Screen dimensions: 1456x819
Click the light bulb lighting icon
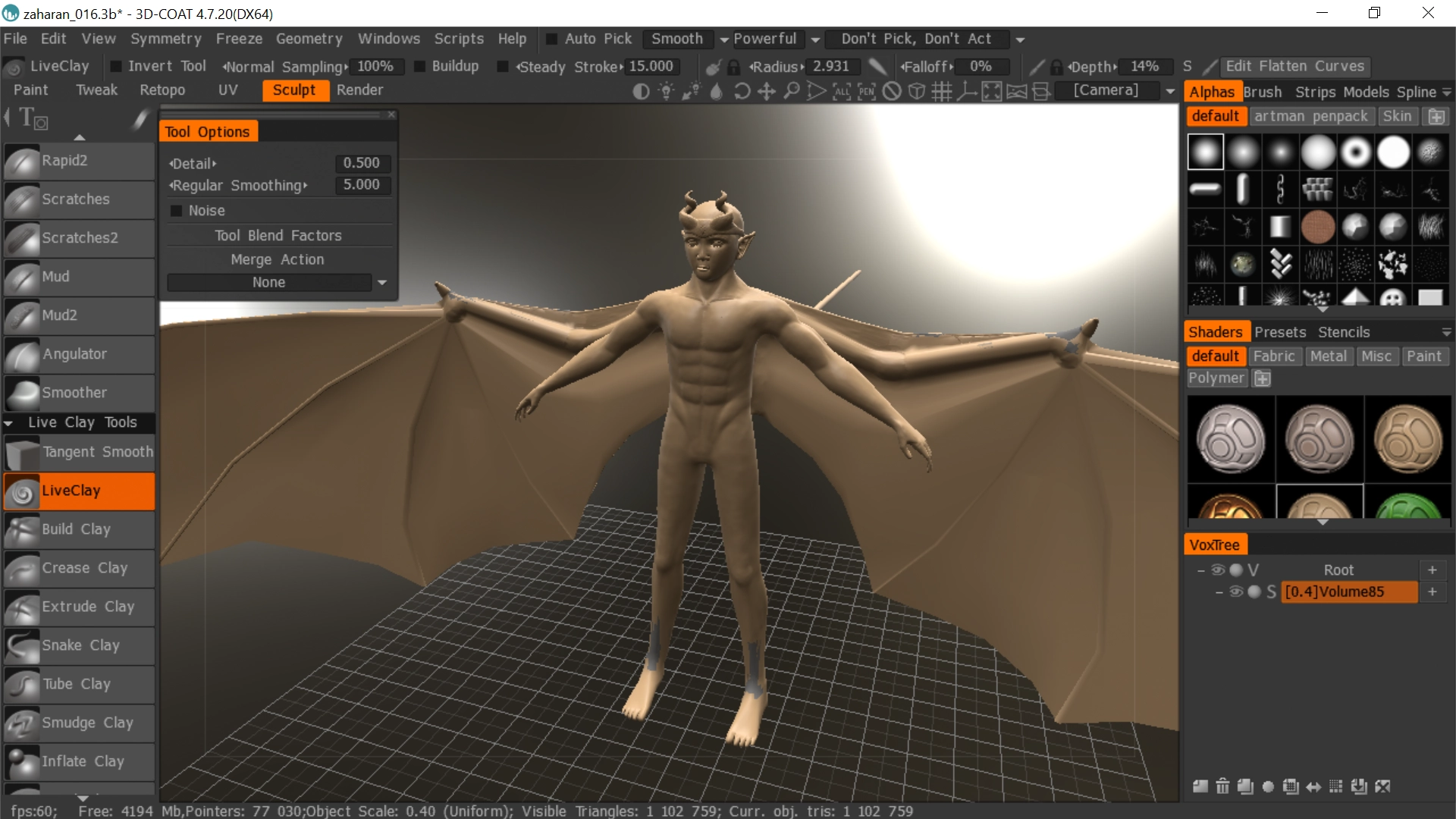666,92
